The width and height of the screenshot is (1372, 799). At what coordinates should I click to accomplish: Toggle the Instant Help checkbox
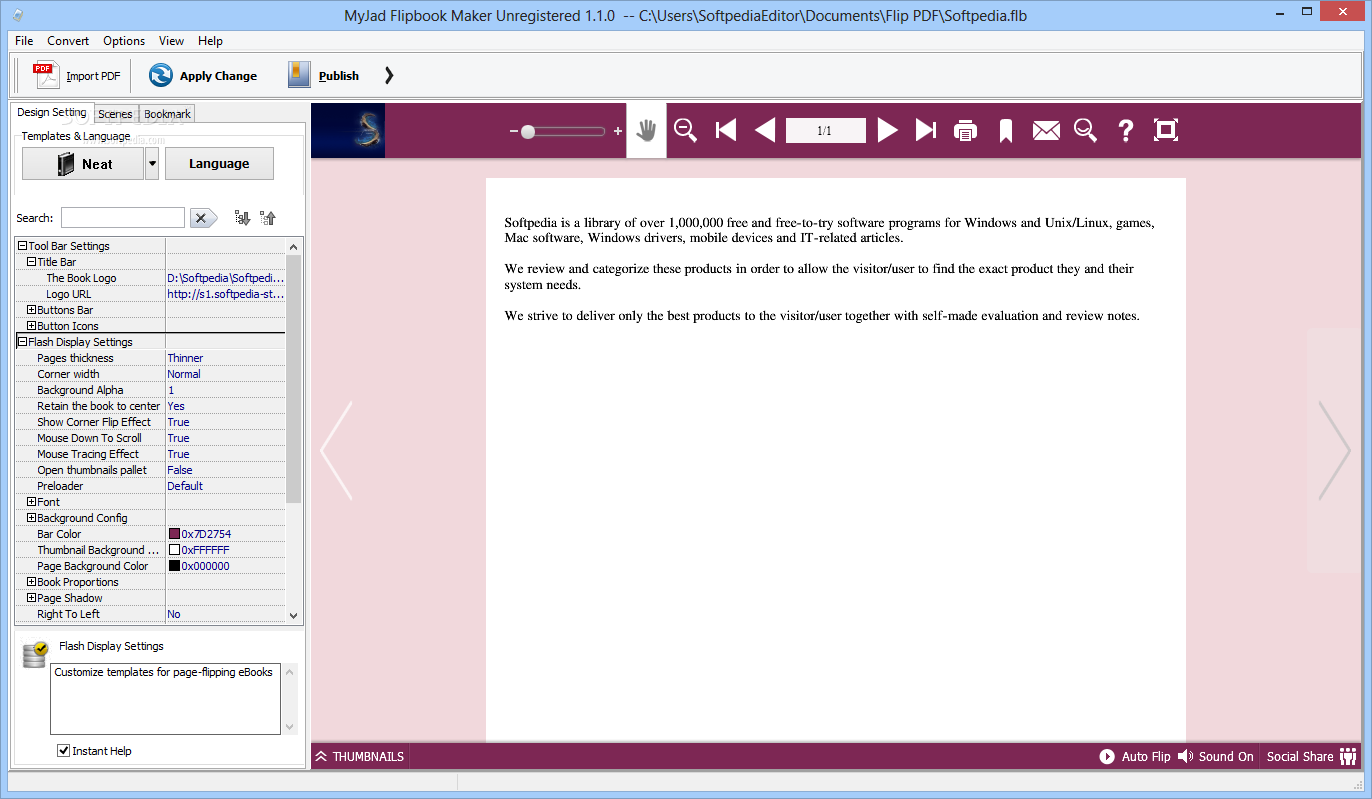[64, 751]
